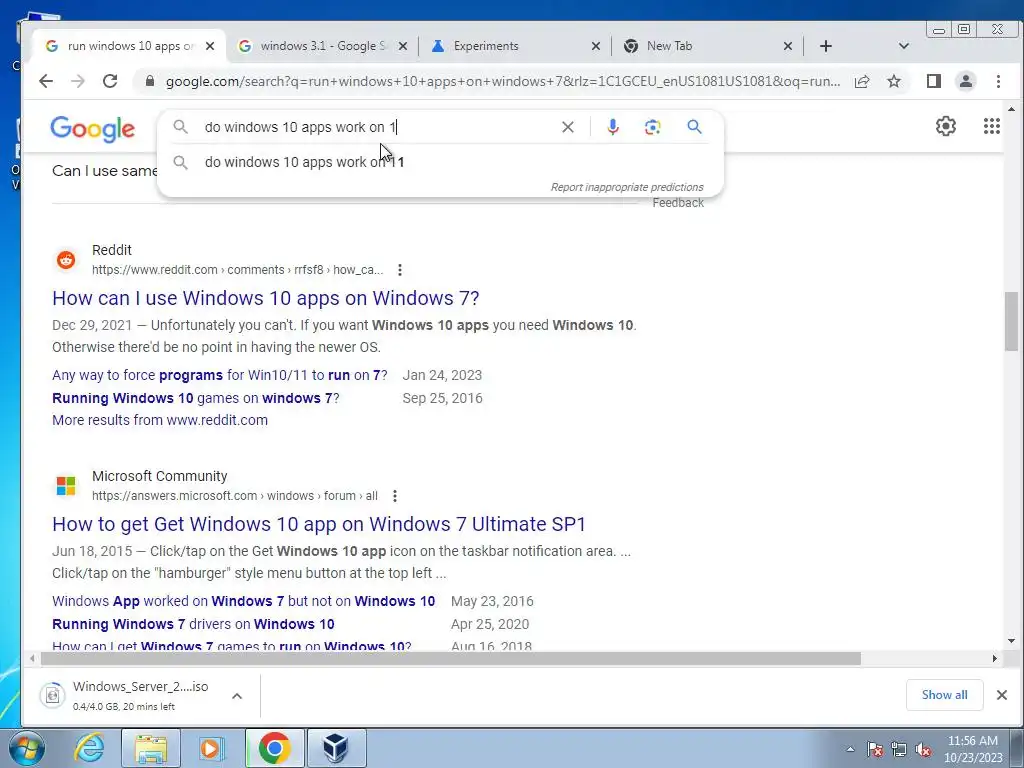Click the network tray icon
Image resolution: width=1024 pixels, height=768 pixels.
899,750
